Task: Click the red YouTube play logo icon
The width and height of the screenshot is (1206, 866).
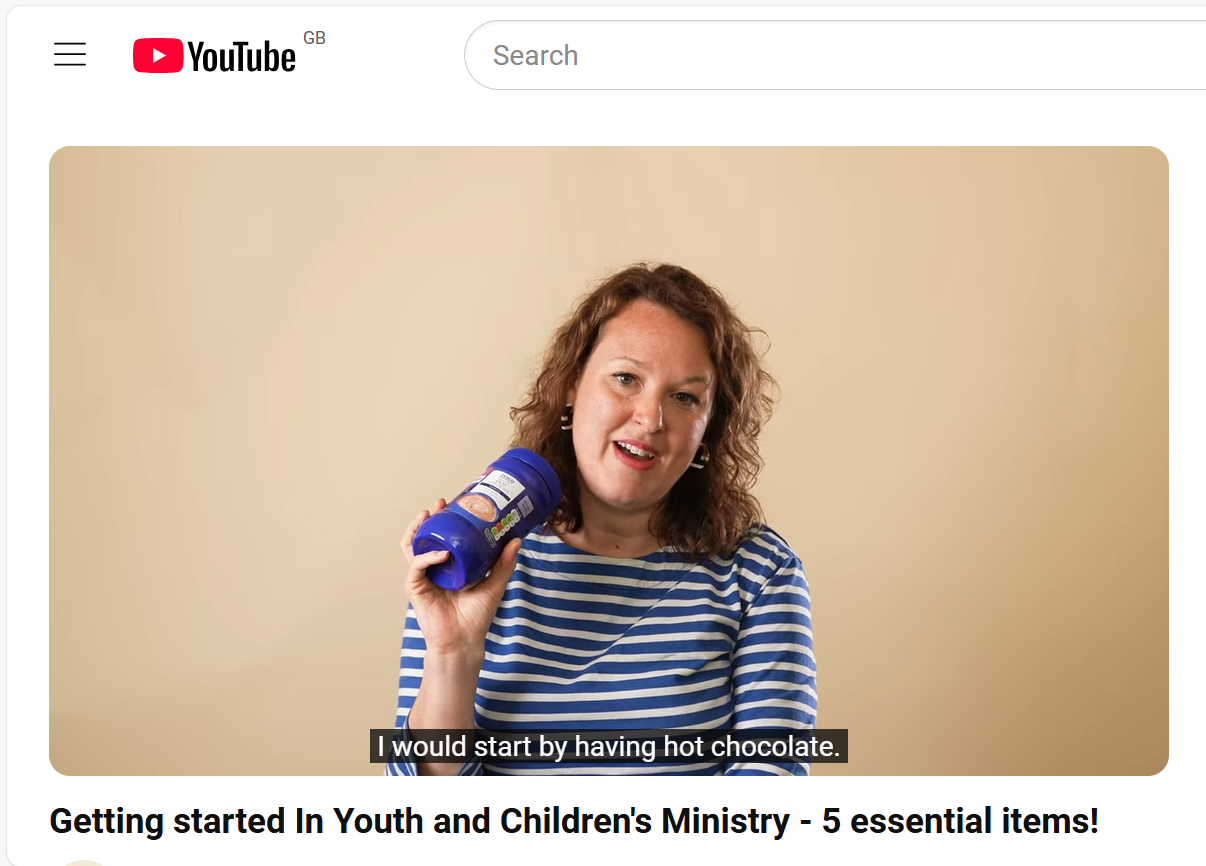Action: (x=158, y=55)
